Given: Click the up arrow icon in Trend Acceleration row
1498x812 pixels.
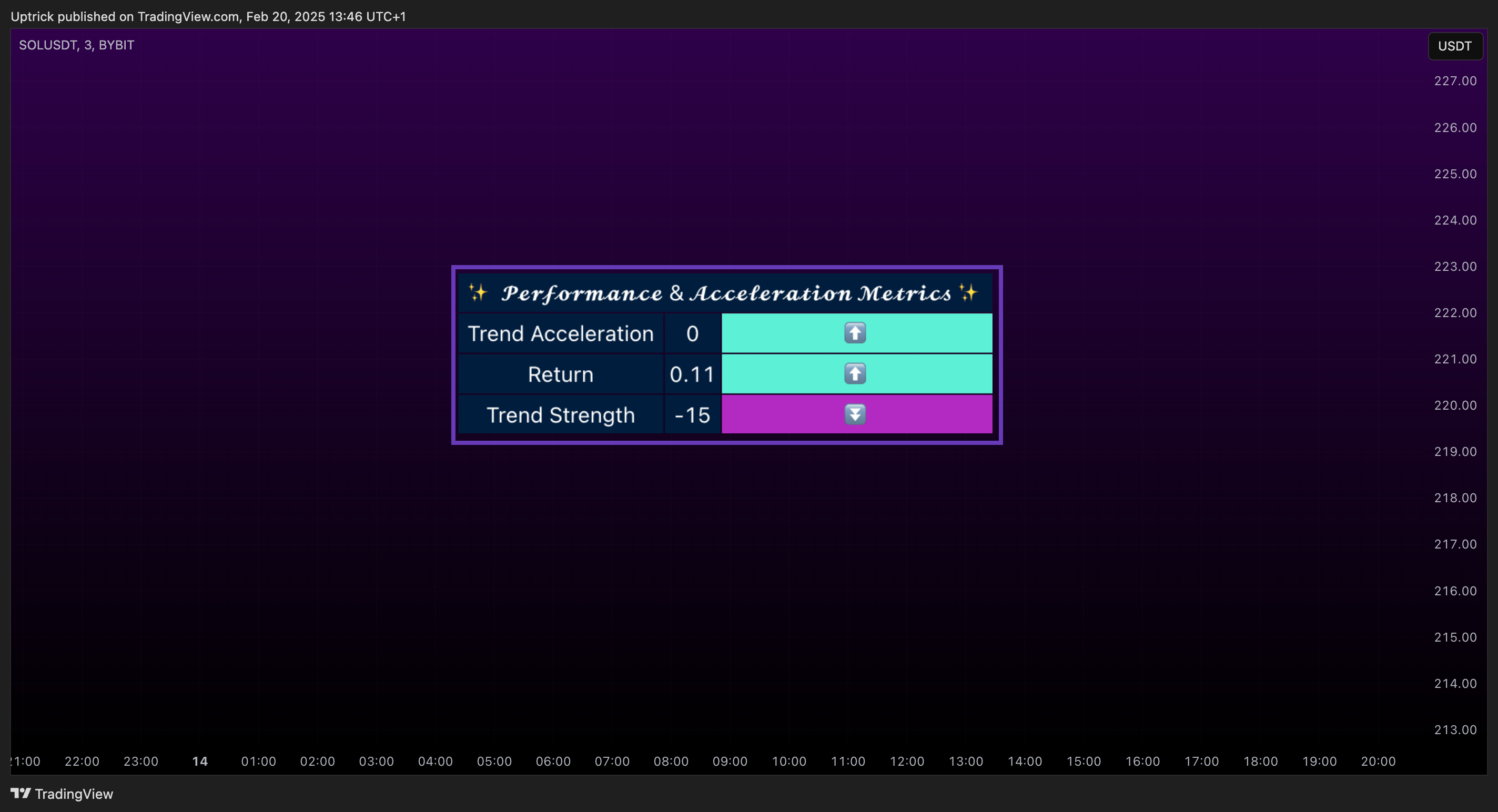Looking at the screenshot, I should click(855, 333).
